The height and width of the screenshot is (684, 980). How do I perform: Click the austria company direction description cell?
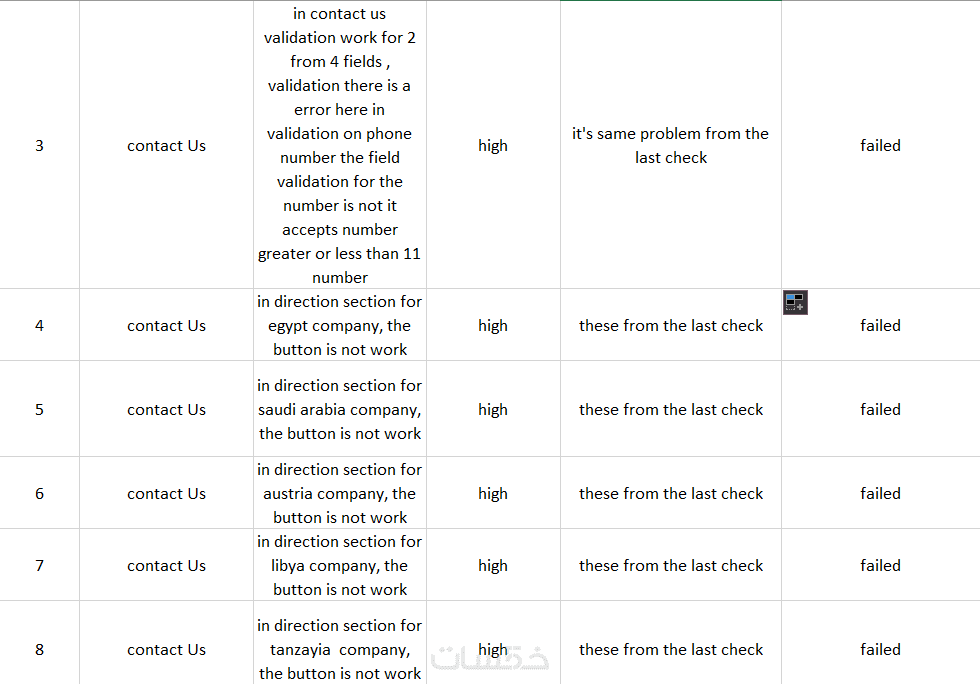click(340, 494)
